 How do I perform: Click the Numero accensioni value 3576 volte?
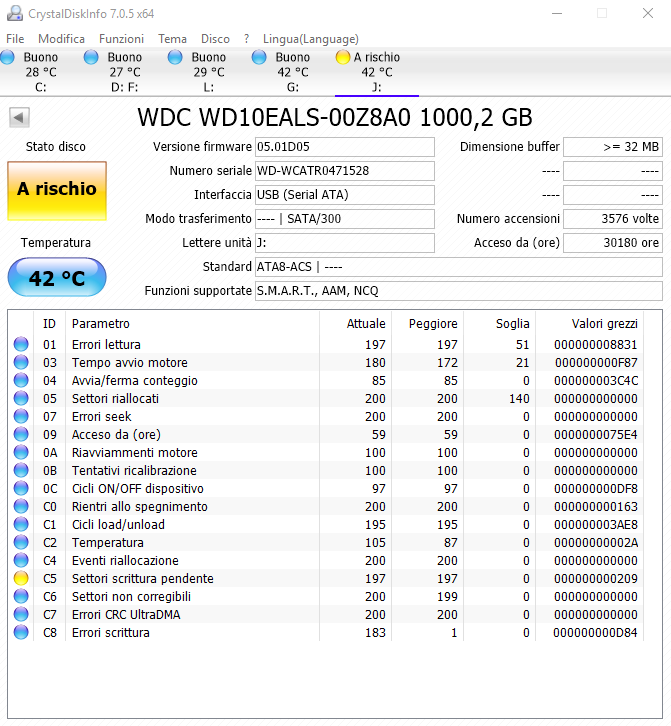(x=613, y=219)
